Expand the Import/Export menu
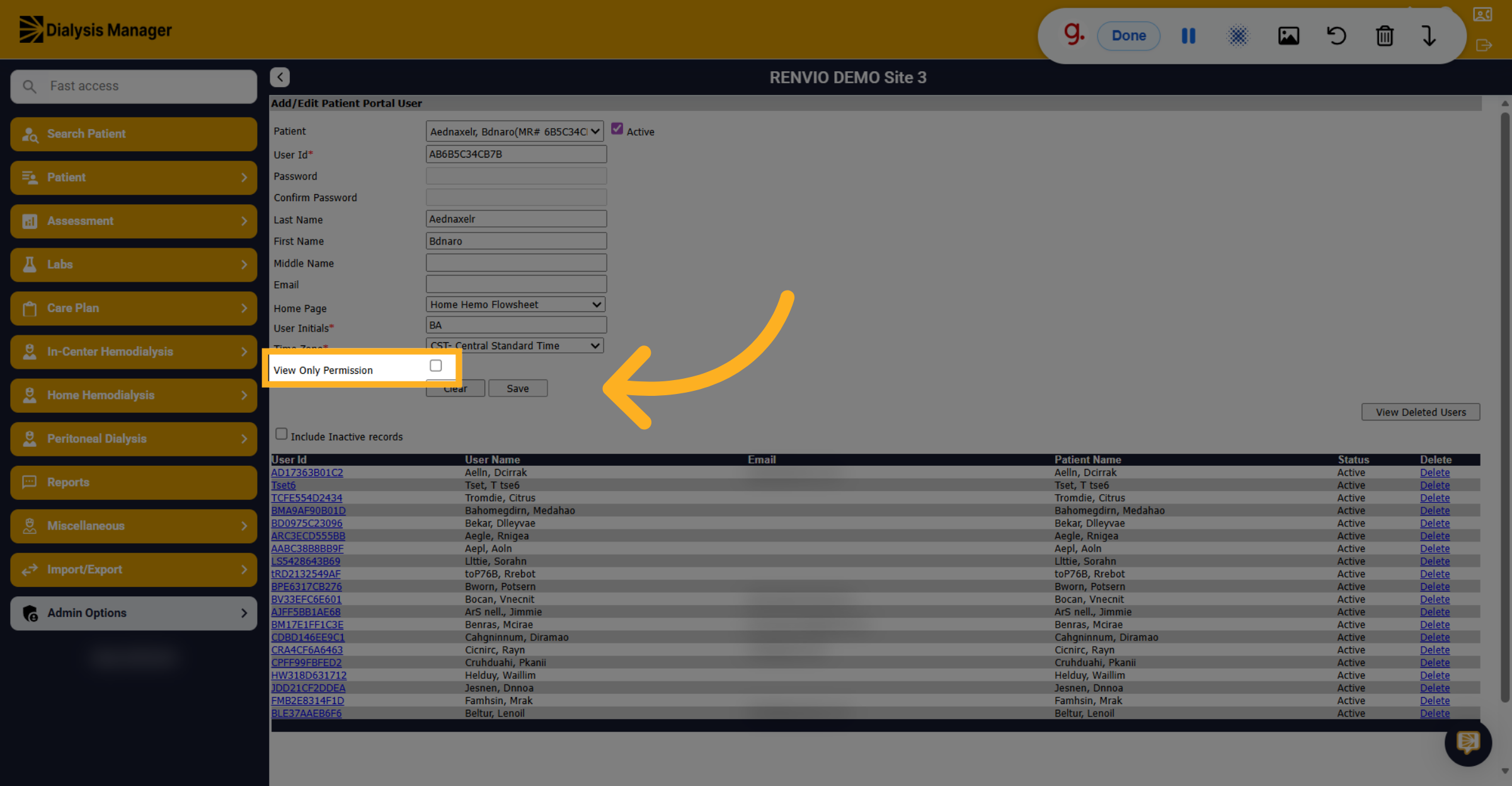The image size is (1512, 786). point(134,570)
